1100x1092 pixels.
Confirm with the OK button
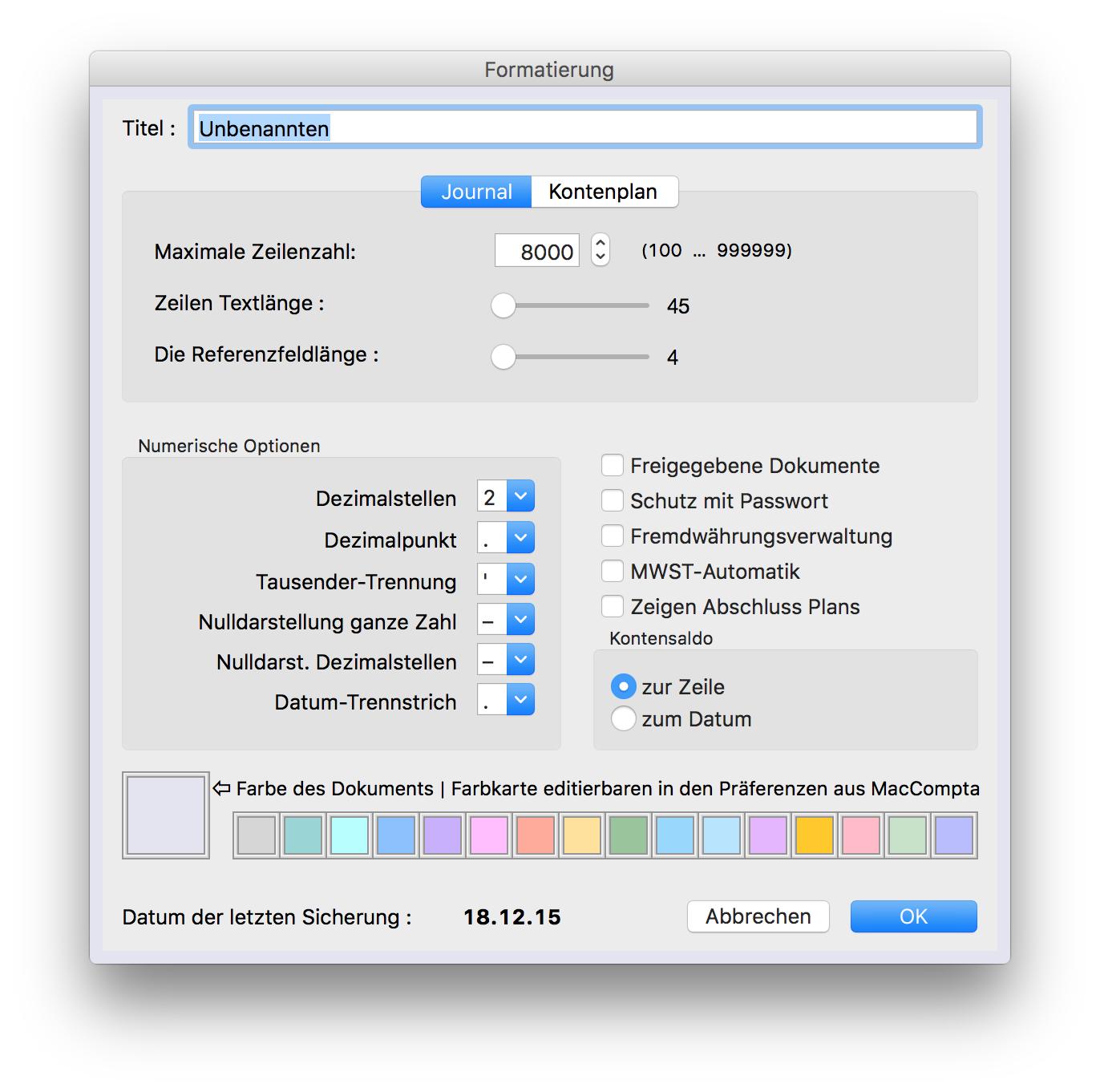913,916
